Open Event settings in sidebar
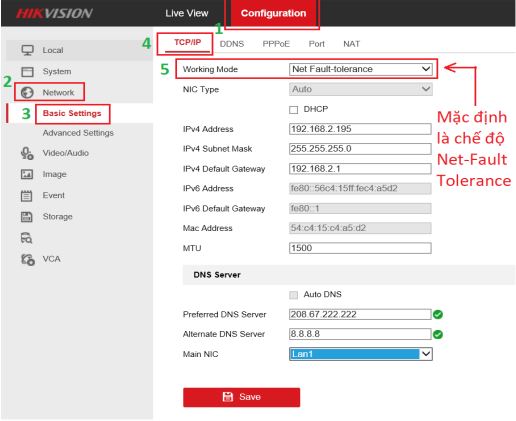Viewport: 516px width, 421px height. click(x=53, y=196)
